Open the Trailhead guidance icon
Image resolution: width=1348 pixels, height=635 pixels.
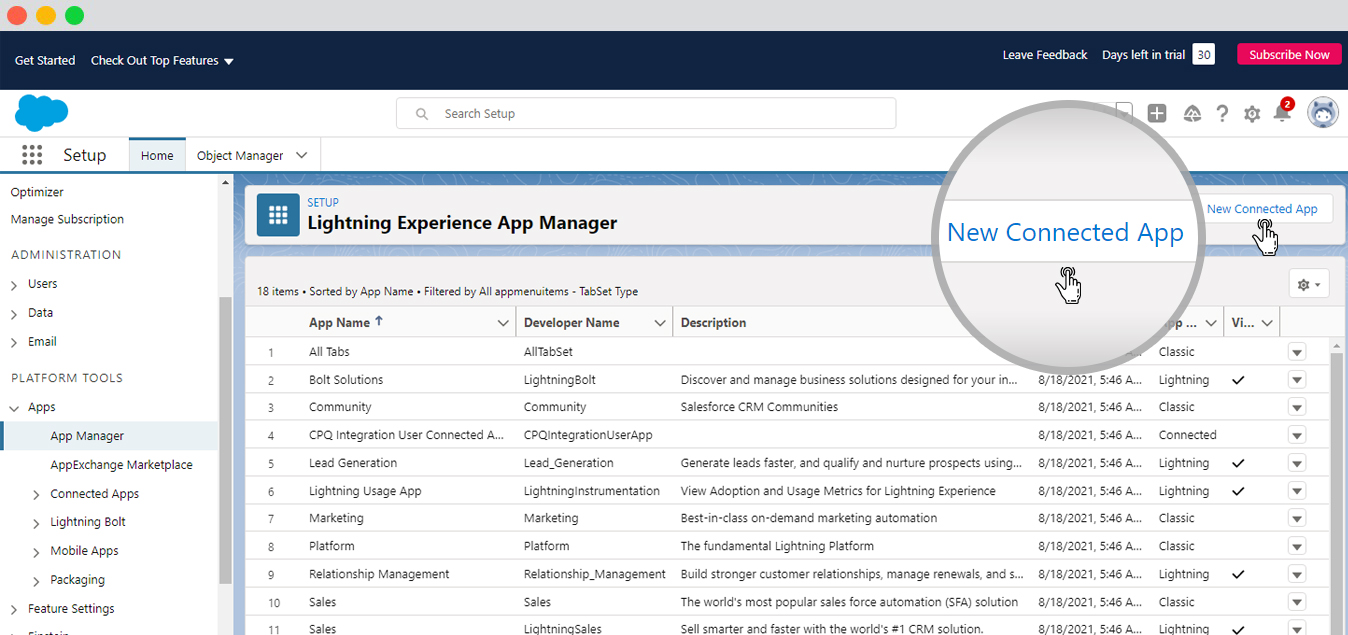(x=1192, y=114)
